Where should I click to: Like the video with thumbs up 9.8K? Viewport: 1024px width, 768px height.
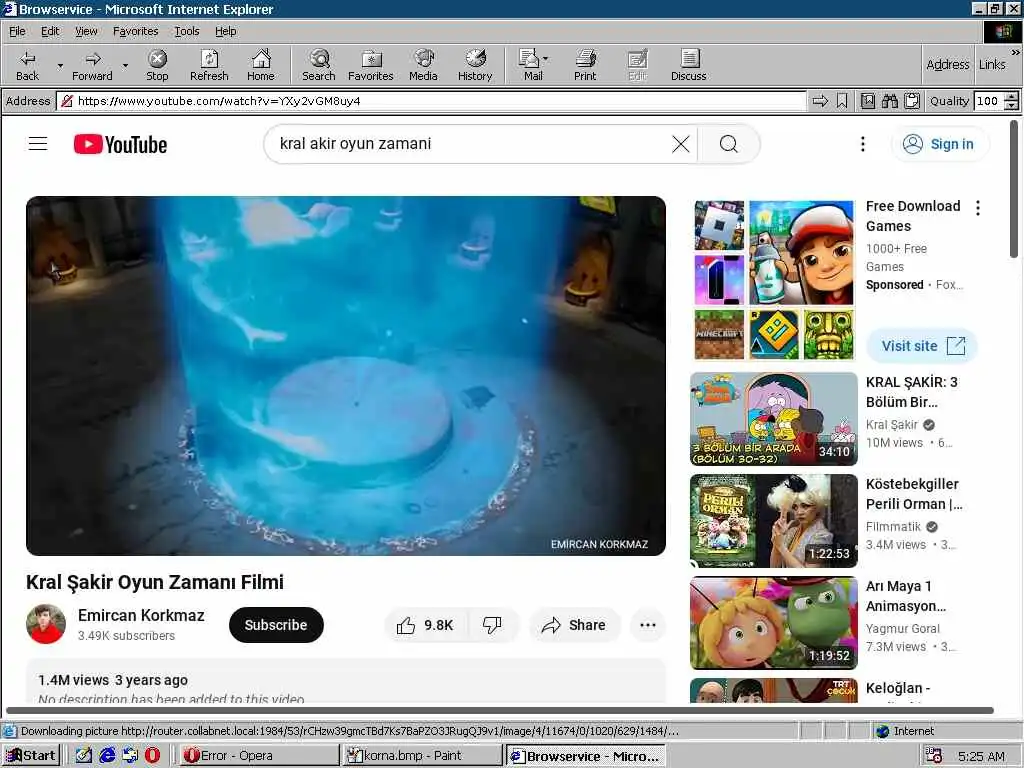pyautogui.click(x=425, y=625)
